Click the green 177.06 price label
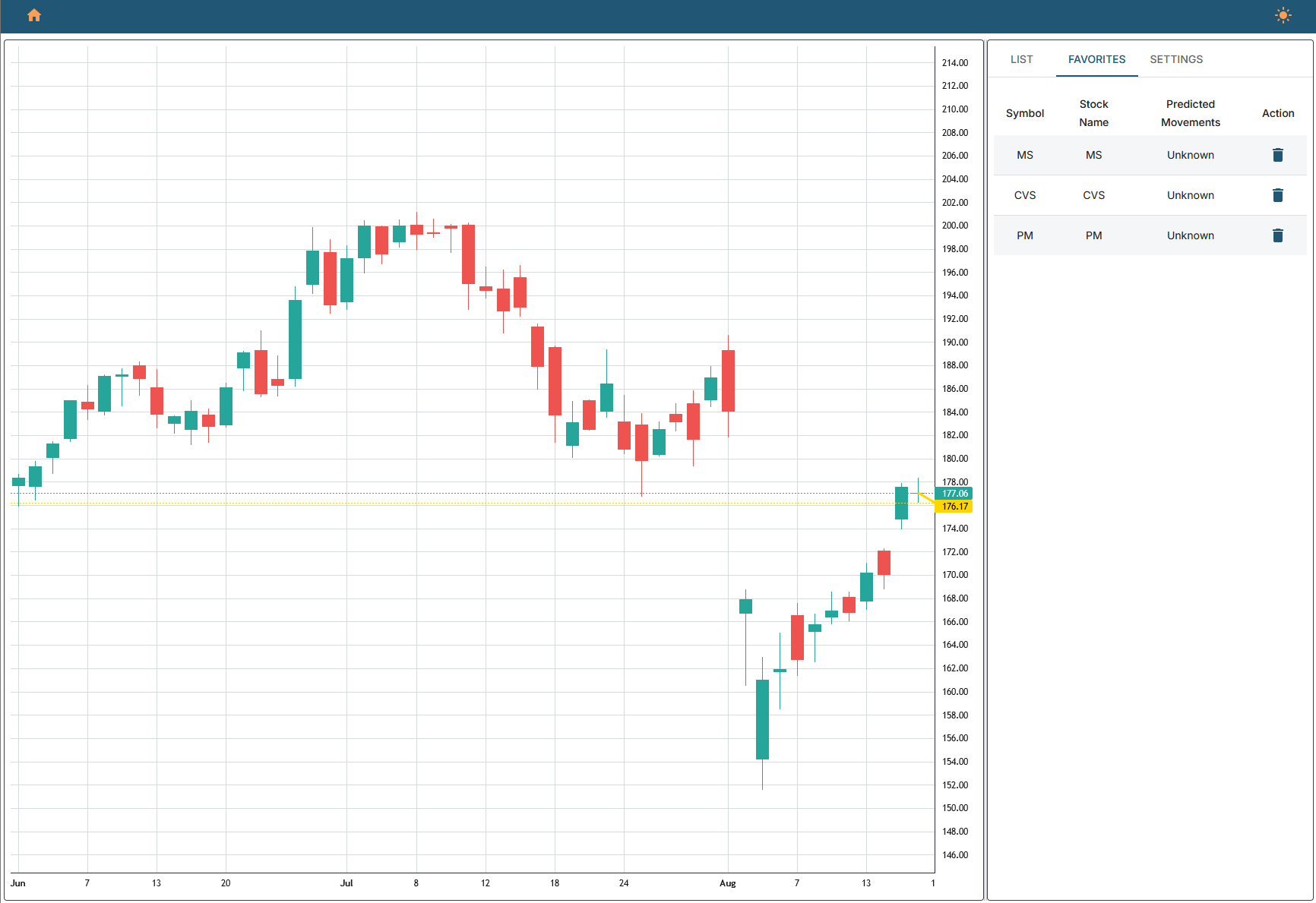The width and height of the screenshot is (1316, 903). coord(954,494)
